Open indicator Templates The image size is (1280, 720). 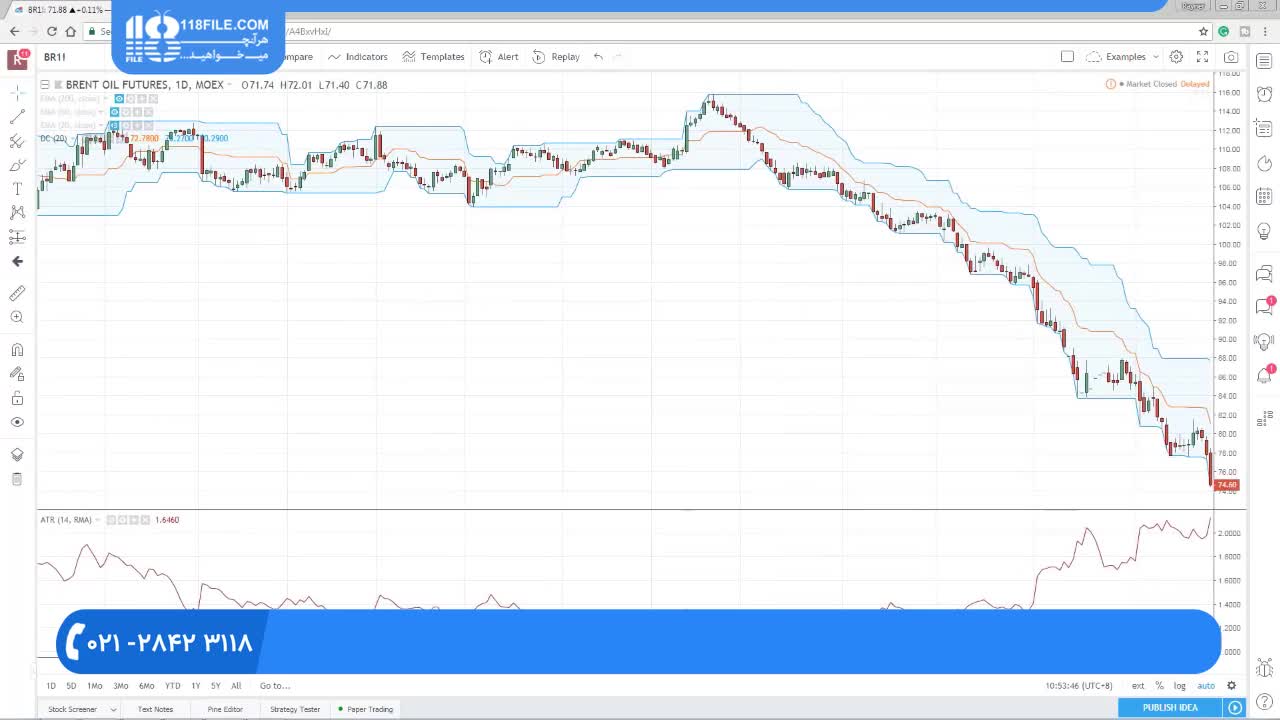[433, 57]
